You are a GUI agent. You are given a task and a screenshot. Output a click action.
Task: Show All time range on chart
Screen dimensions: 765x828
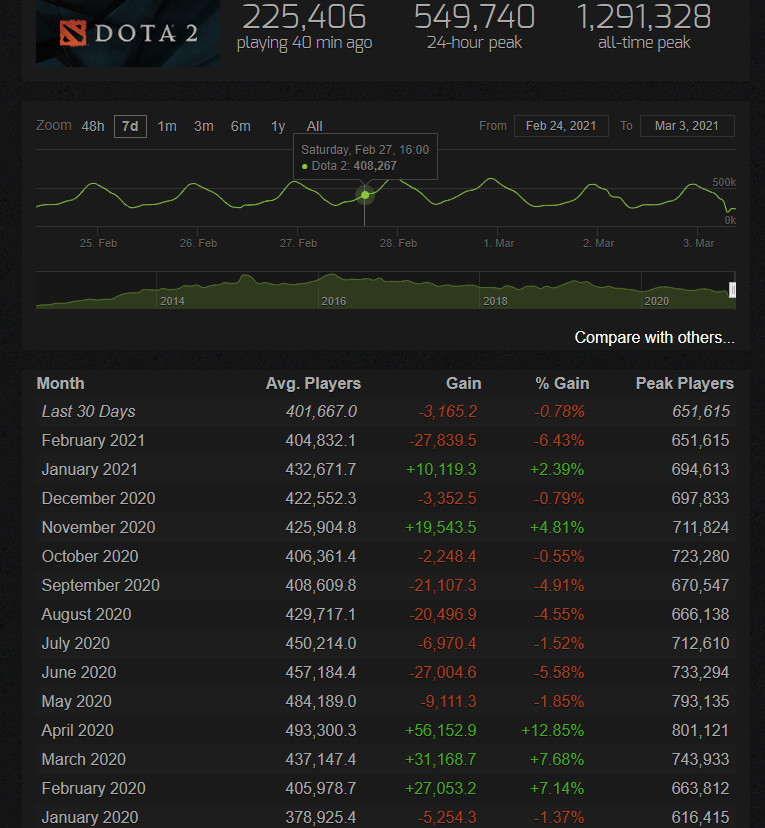click(315, 127)
